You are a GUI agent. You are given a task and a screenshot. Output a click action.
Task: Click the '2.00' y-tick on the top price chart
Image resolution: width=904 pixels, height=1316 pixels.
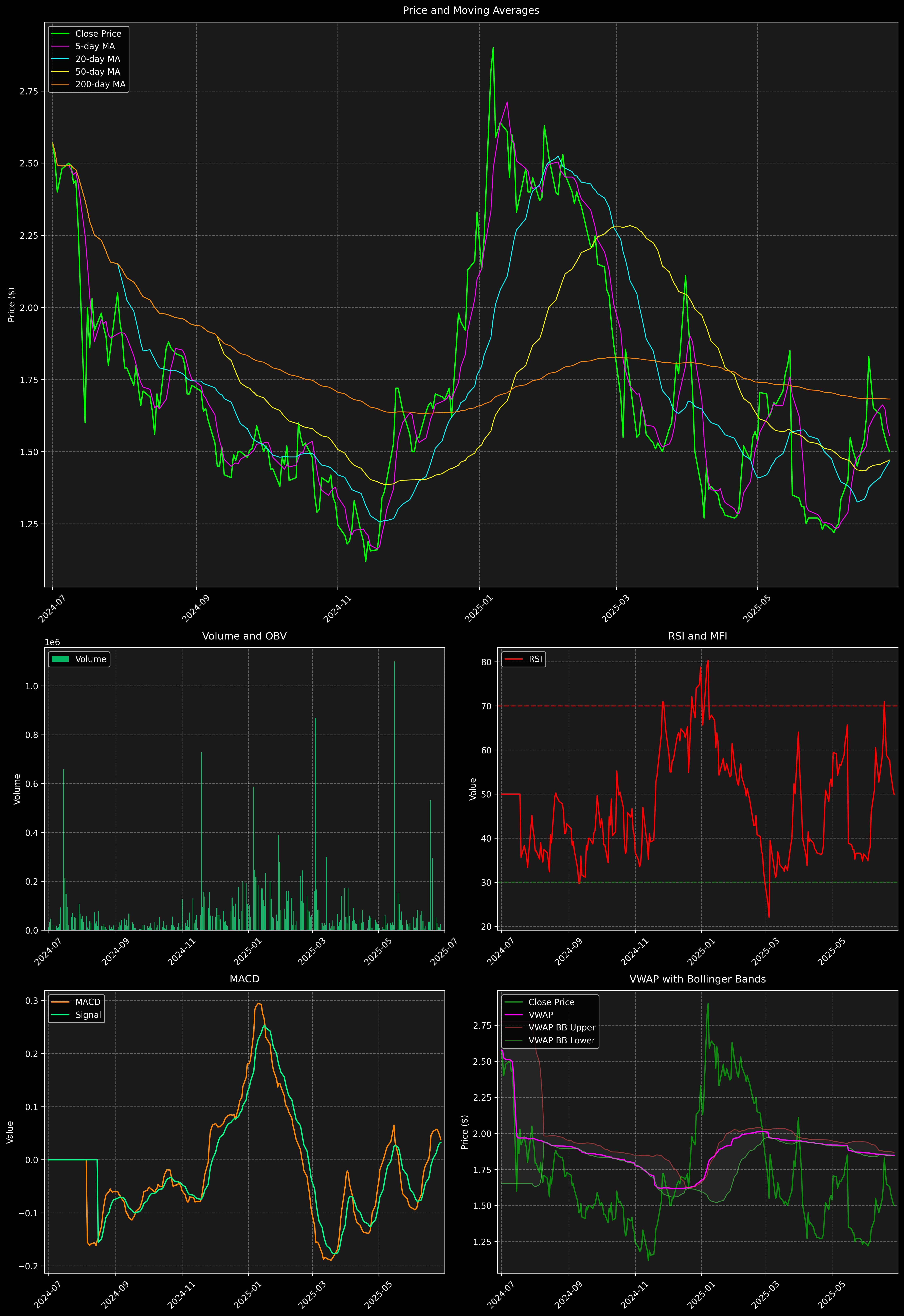tap(29, 307)
